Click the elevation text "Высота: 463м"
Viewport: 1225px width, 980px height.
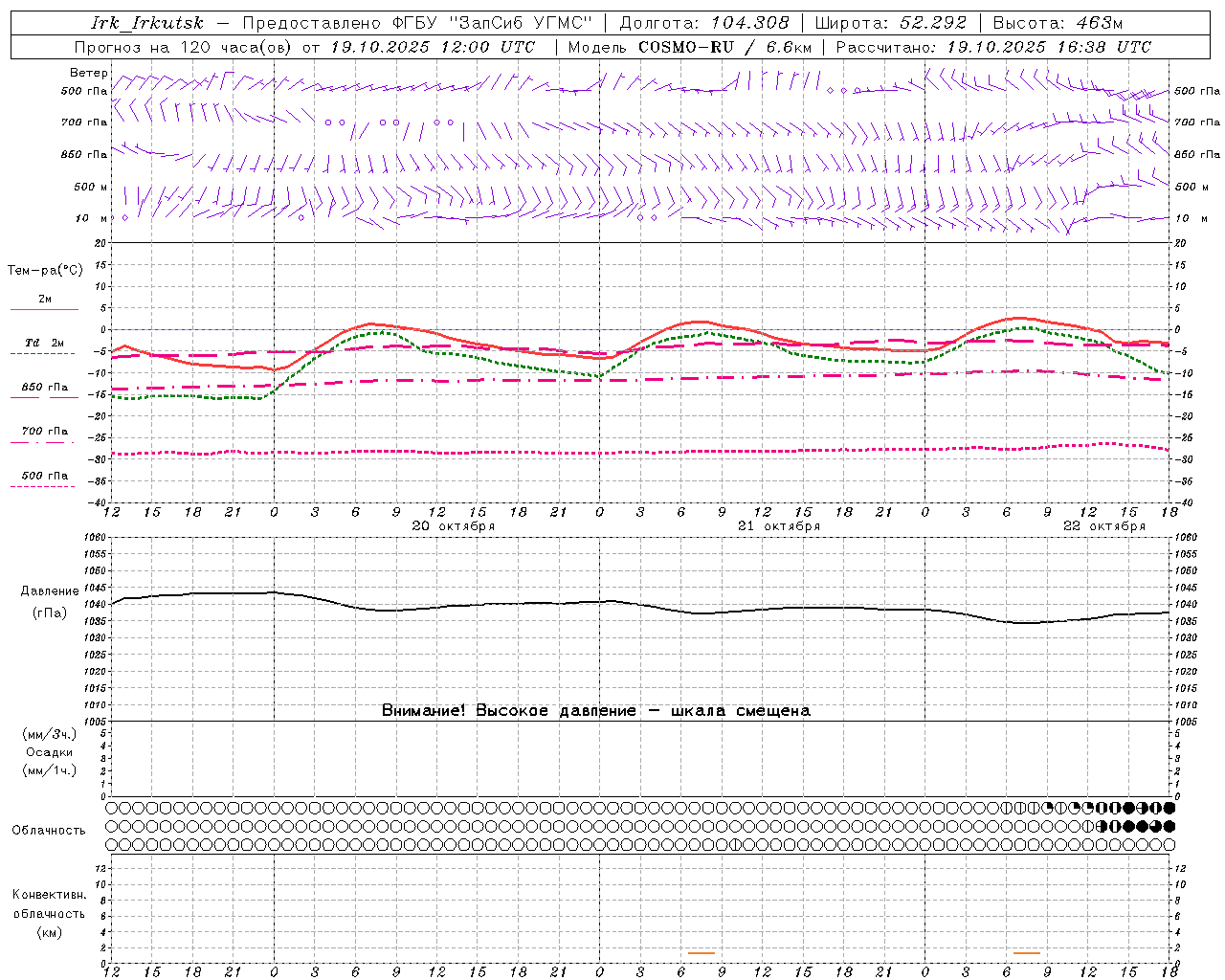pos(1058,23)
